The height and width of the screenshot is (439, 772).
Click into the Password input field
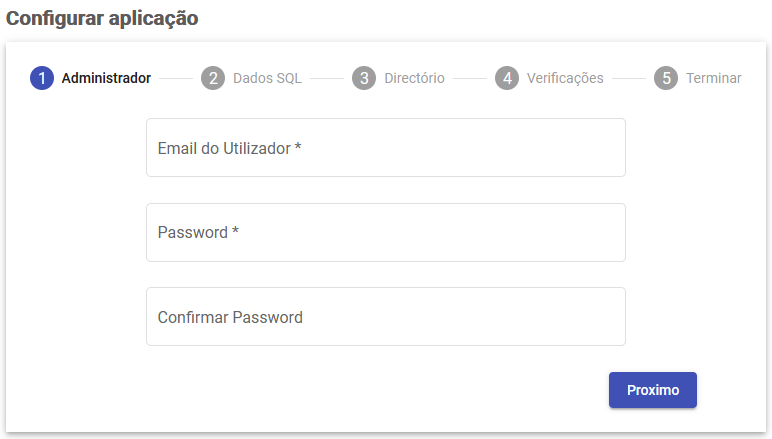[386, 233]
